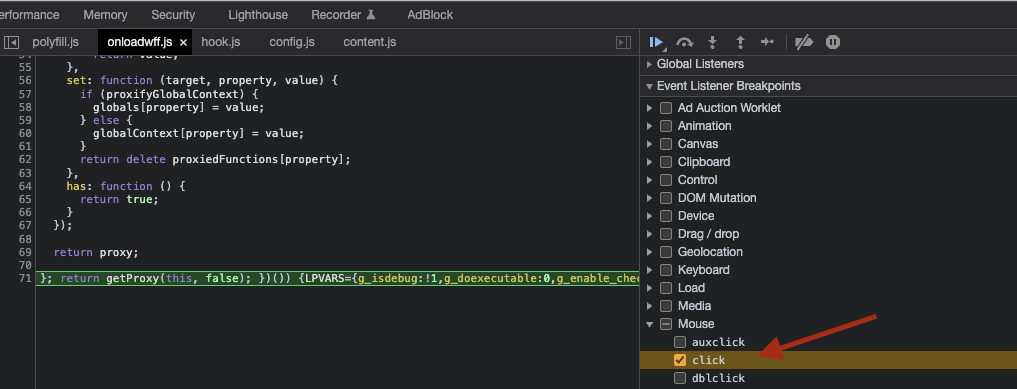Click 'return true;' code line
1017x389 pixels.
point(119,200)
